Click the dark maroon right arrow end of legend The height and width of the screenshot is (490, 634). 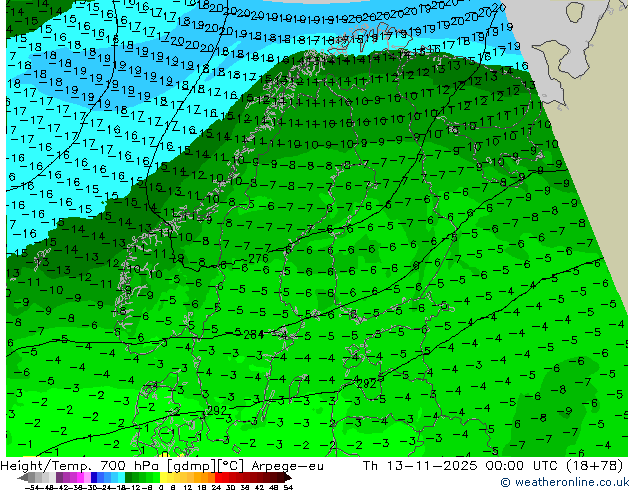coord(287,478)
